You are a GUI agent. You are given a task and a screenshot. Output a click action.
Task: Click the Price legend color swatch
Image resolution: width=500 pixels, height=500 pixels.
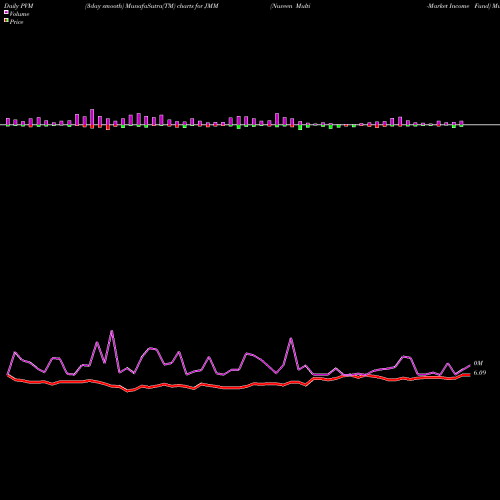[6, 20]
